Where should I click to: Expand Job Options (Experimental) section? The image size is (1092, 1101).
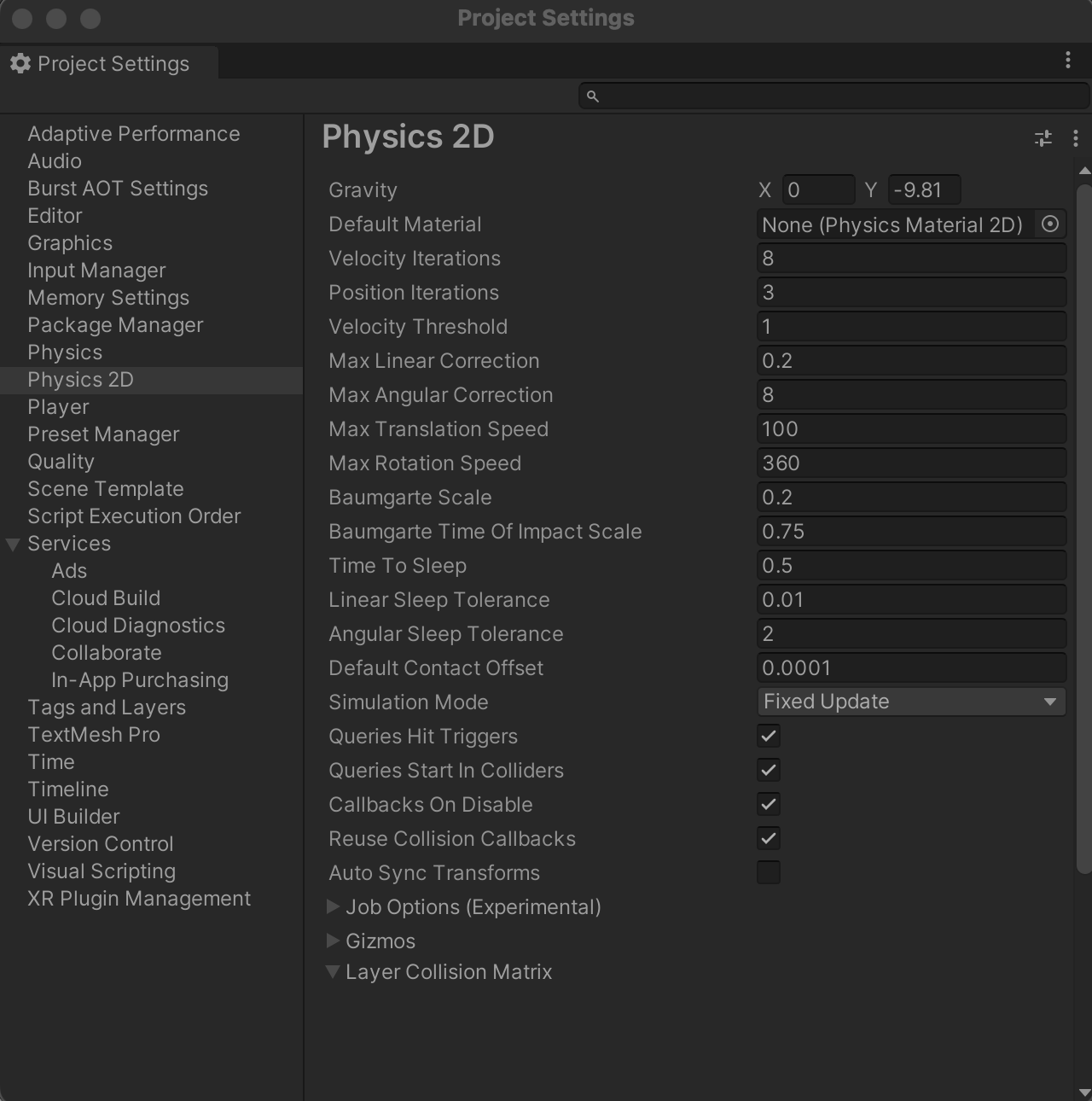[x=334, y=906]
